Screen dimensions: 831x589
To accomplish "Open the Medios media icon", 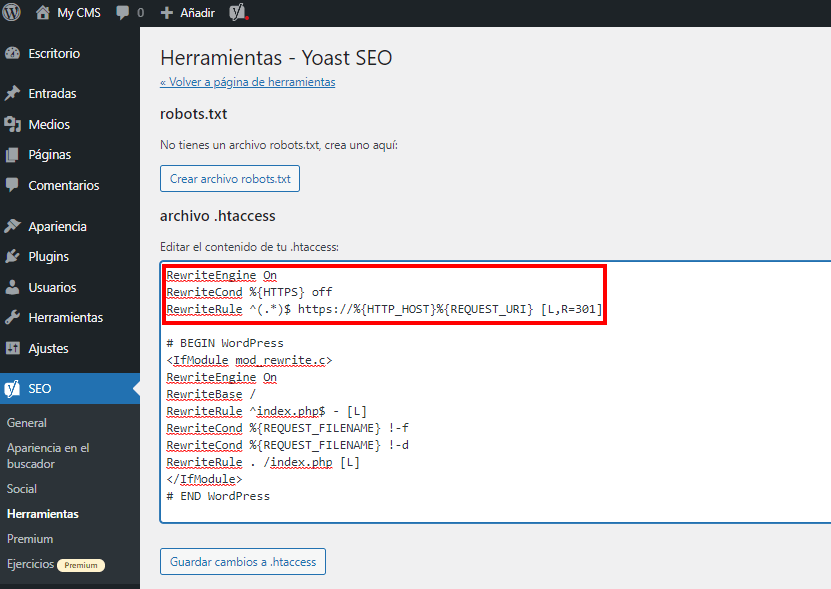I will click(13, 124).
